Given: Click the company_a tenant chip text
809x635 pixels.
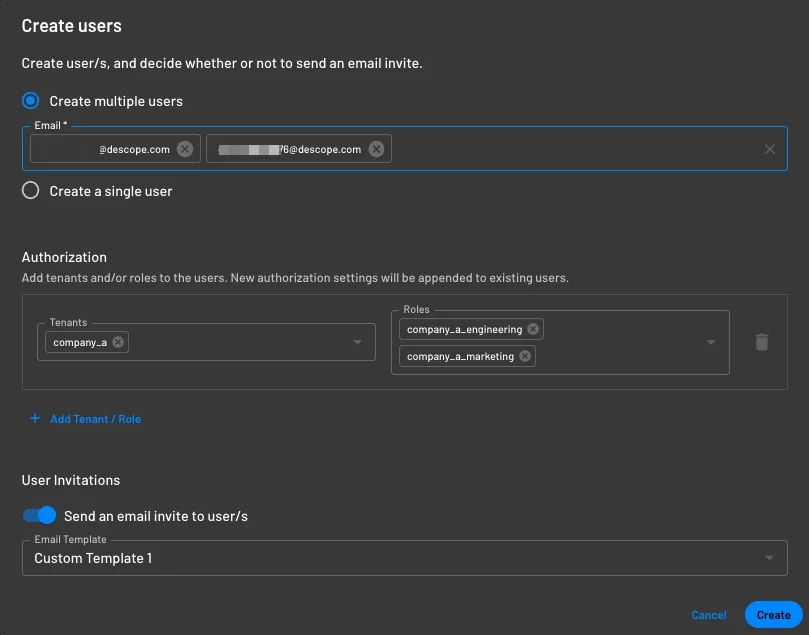Looking at the screenshot, I should coord(80,343).
